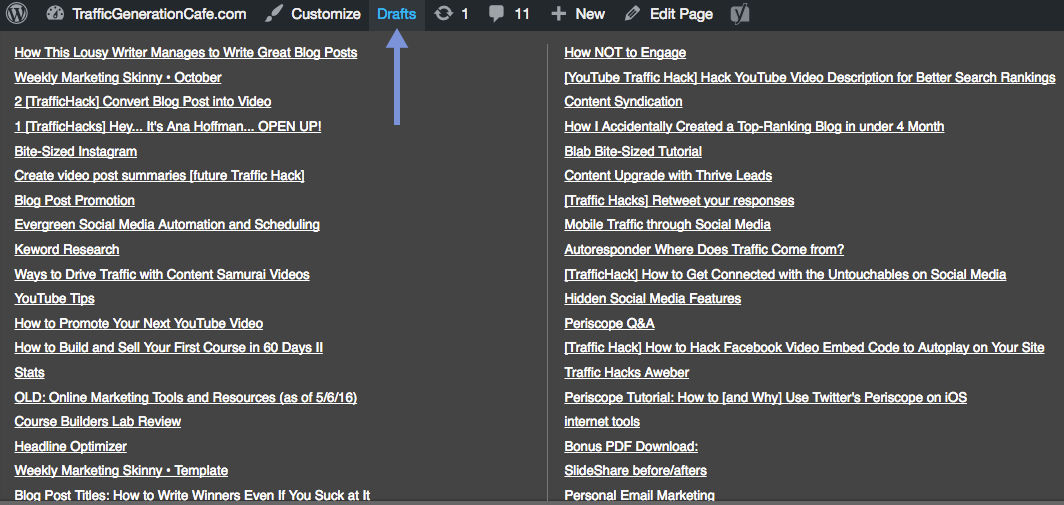This screenshot has width=1064, height=505.
Task: Open Create video post summaries draft
Action: (159, 176)
